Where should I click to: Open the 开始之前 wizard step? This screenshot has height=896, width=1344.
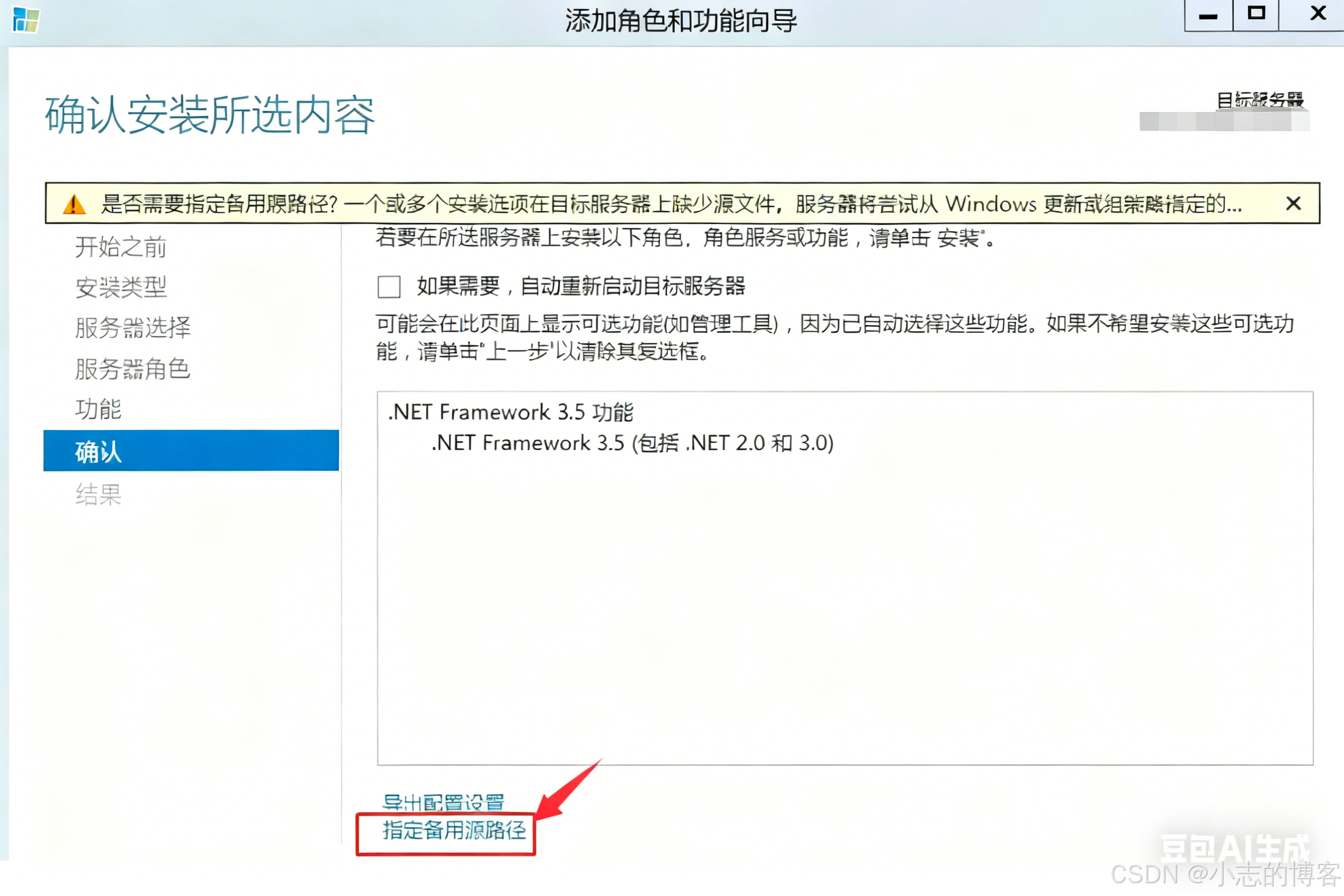pyautogui.click(x=121, y=247)
